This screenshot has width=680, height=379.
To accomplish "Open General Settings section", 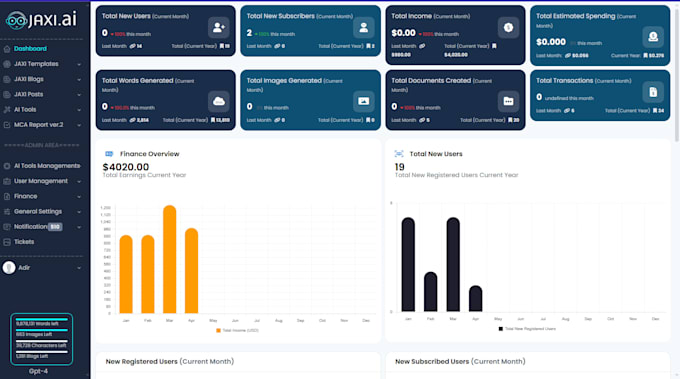I will coord(38,211).
